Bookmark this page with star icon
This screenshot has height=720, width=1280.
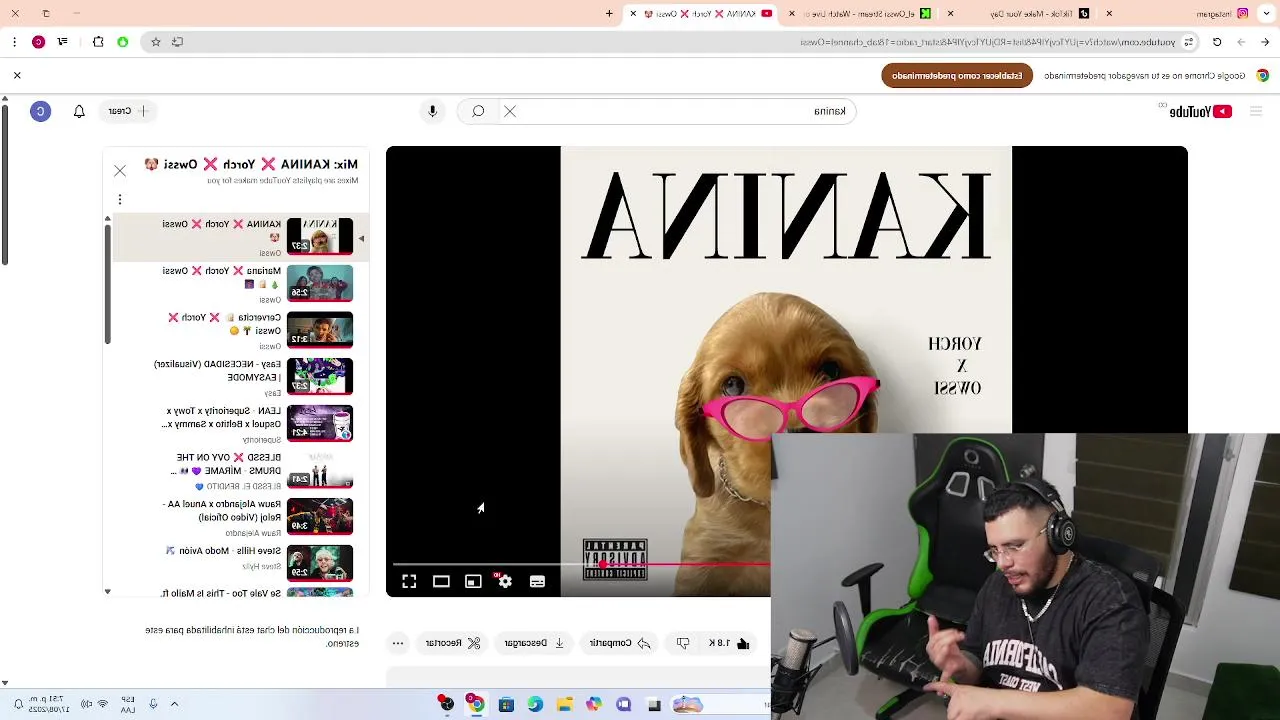tap(156, 42)
